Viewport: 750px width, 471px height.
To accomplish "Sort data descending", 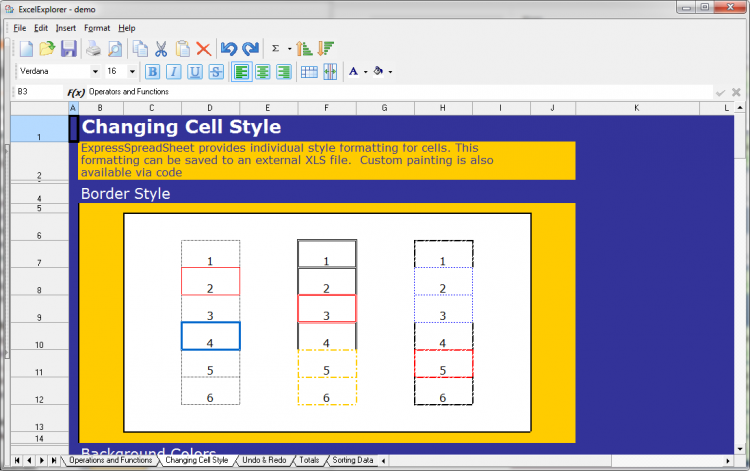I will 326,48.
